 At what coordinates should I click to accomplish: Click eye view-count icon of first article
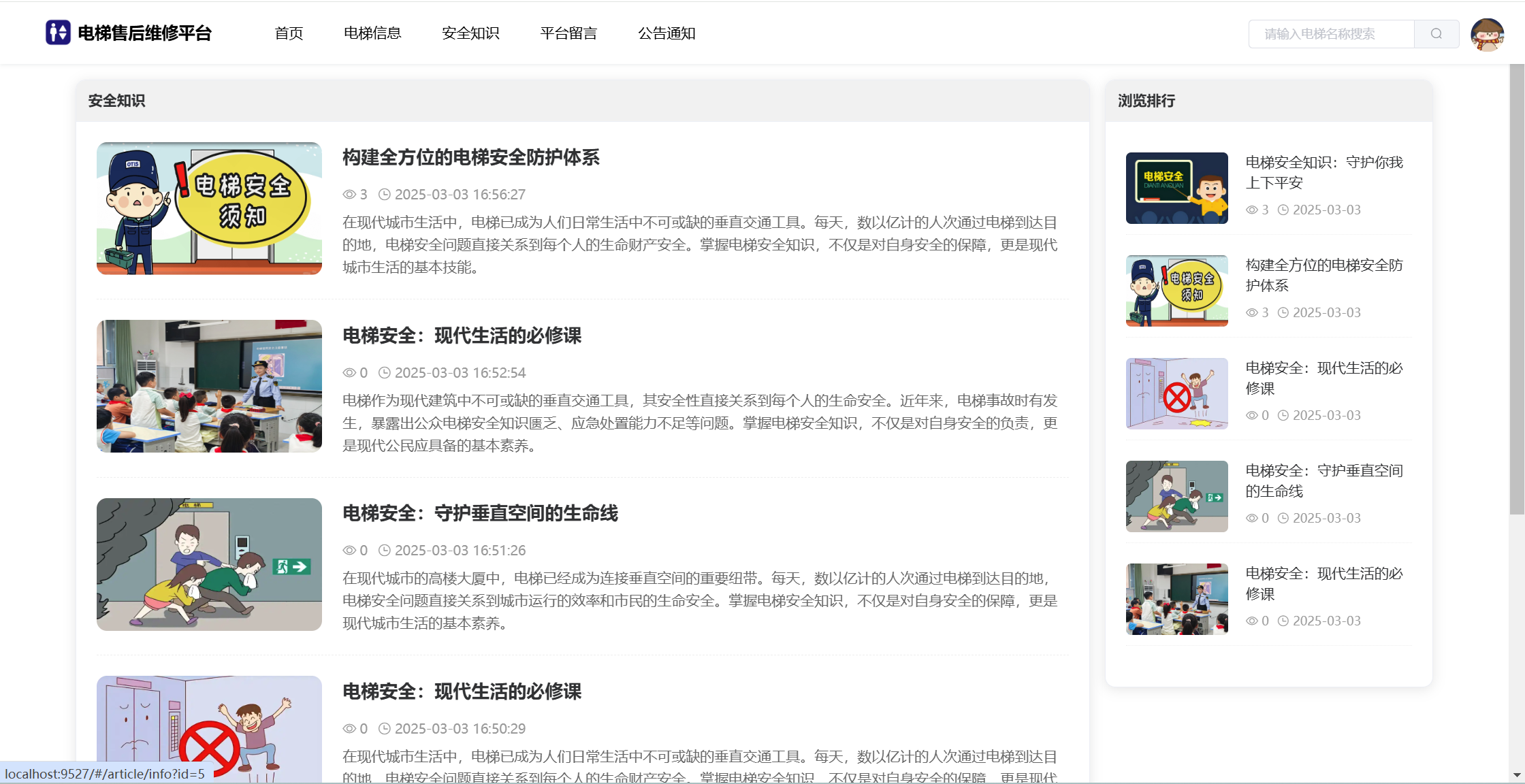pyautogui.click(x=349, y=195)
